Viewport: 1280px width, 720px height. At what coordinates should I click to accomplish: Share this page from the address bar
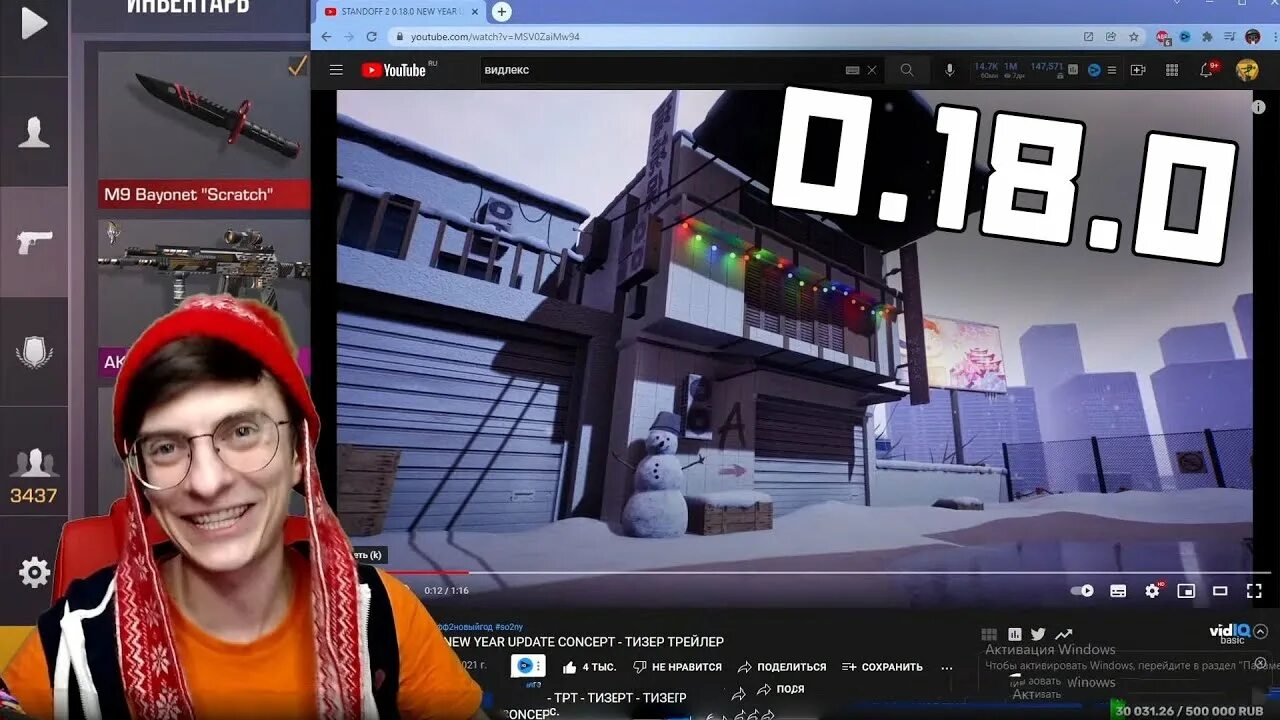[x=1111, y=37]
